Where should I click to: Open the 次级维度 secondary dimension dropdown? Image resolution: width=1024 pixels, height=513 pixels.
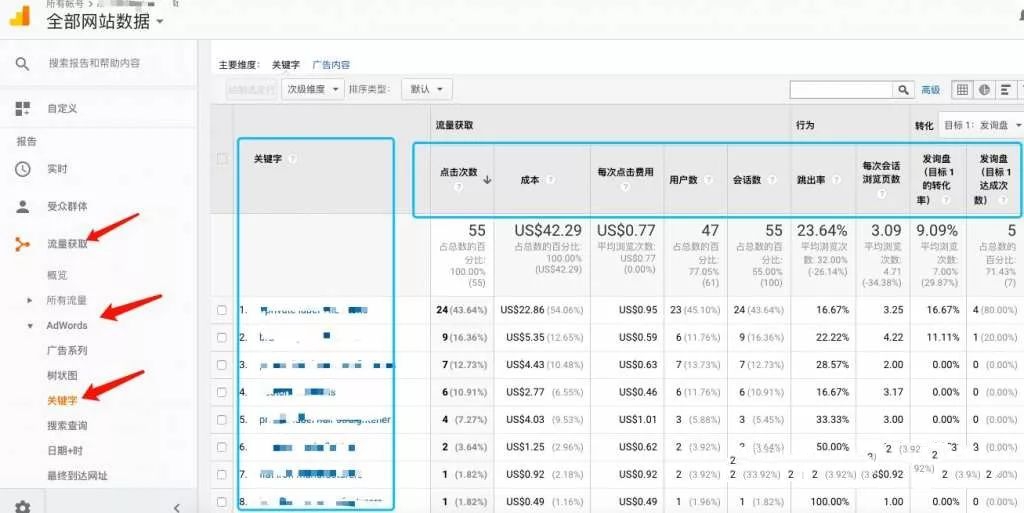[311, 89]
